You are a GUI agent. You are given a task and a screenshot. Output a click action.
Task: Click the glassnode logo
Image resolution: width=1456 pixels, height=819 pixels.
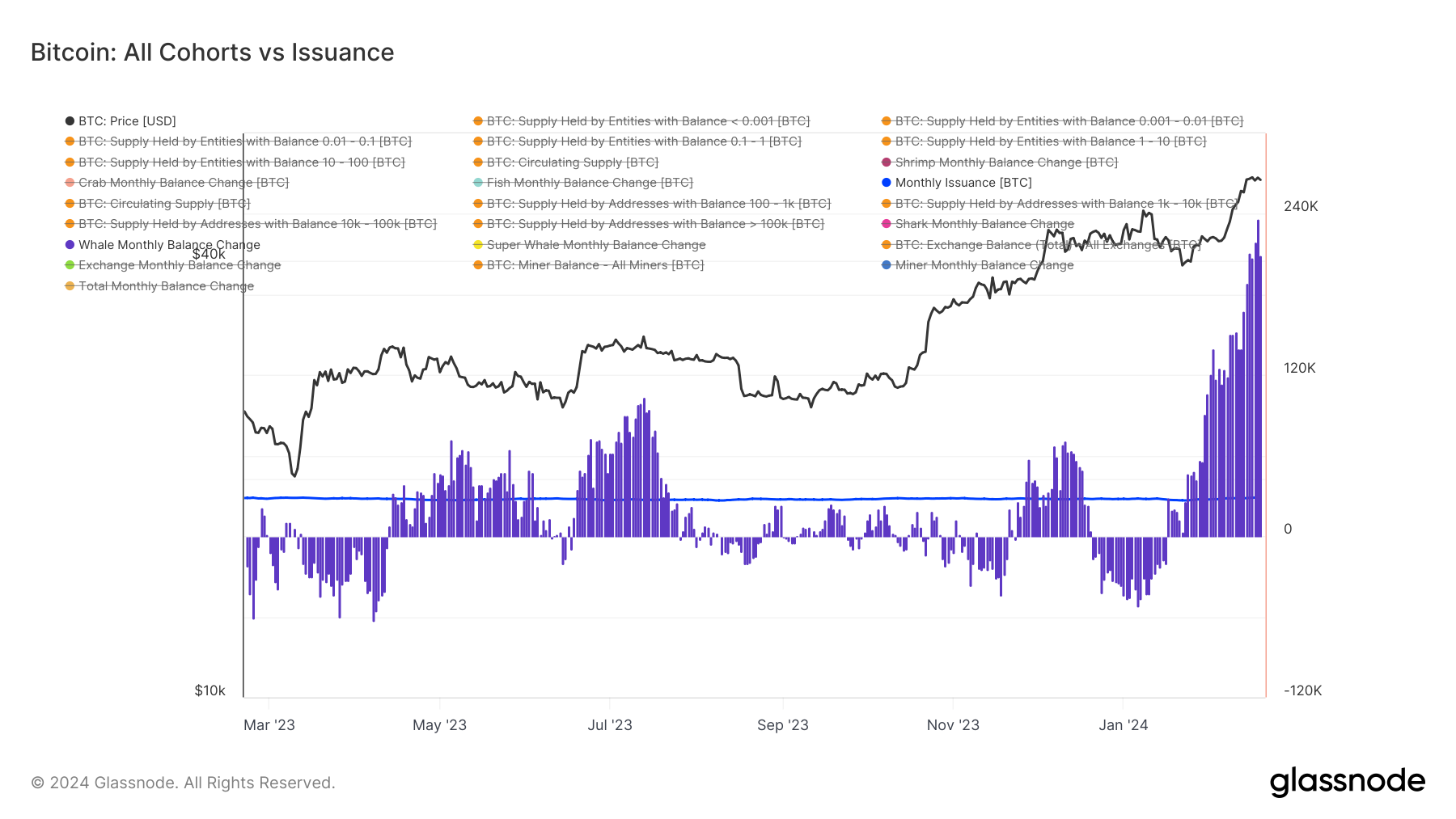(x=1347, y=782)
